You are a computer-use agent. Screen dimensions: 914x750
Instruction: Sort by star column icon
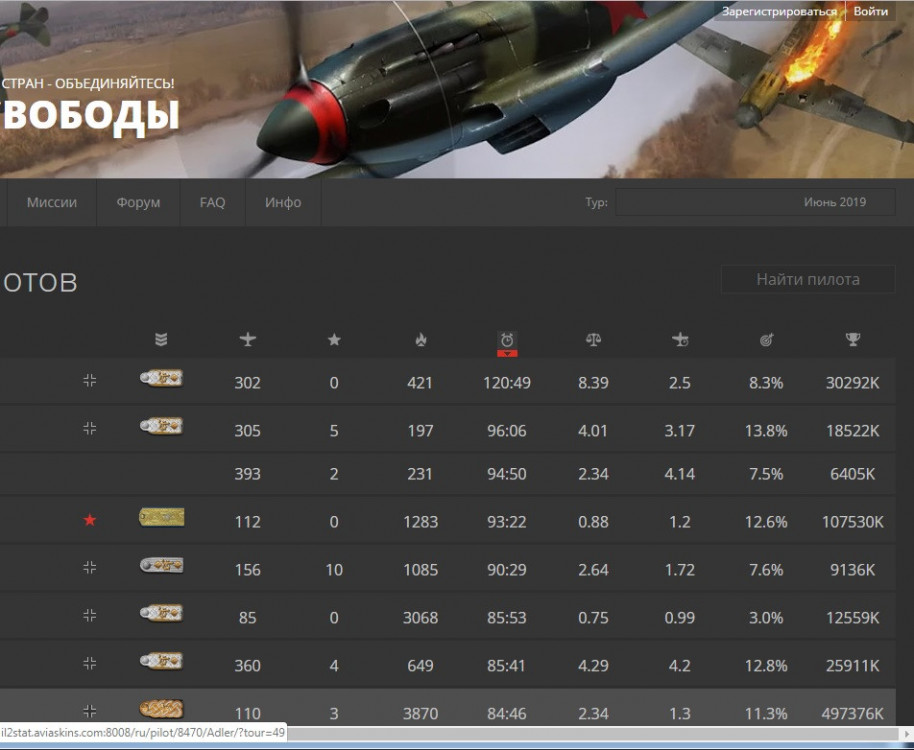coord(334,339)
